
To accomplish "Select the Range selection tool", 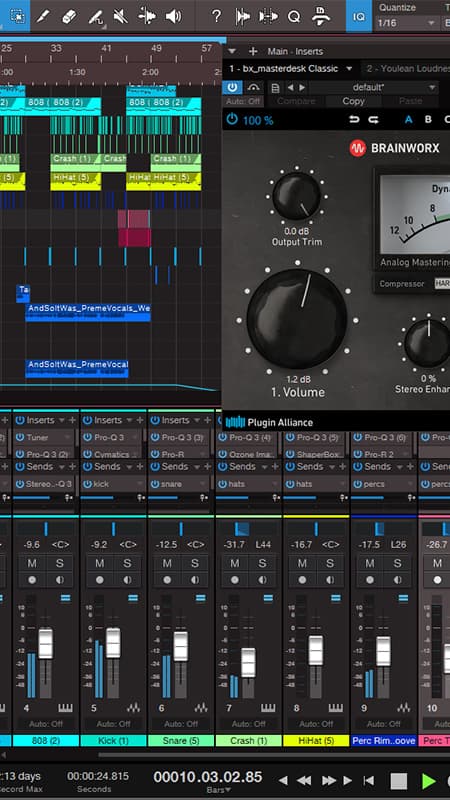I will coord(17,16).
